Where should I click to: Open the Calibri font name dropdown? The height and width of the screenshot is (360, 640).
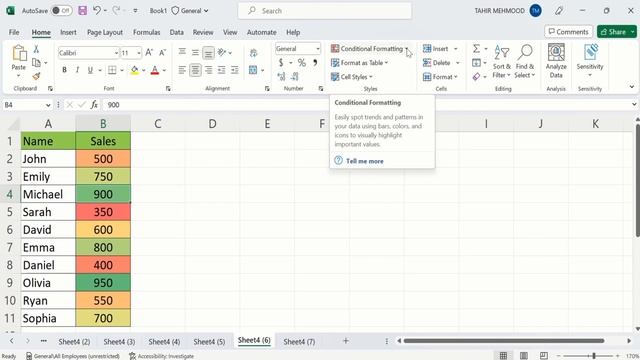click(116, 53)
